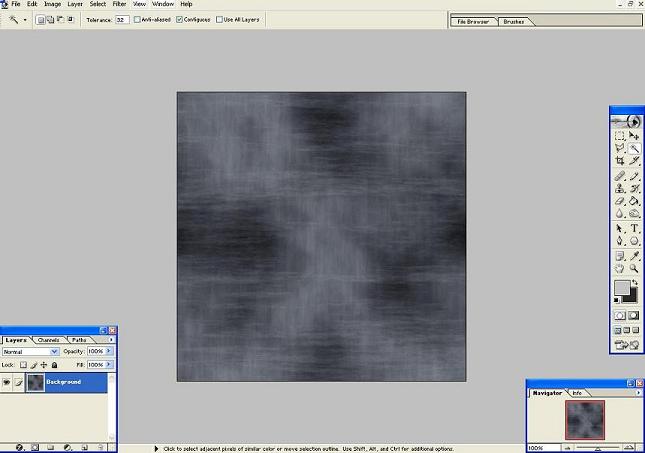Select the Zoom magnifier tool
The width and height of the screenshot is (645, 453).
click(635, 268)
